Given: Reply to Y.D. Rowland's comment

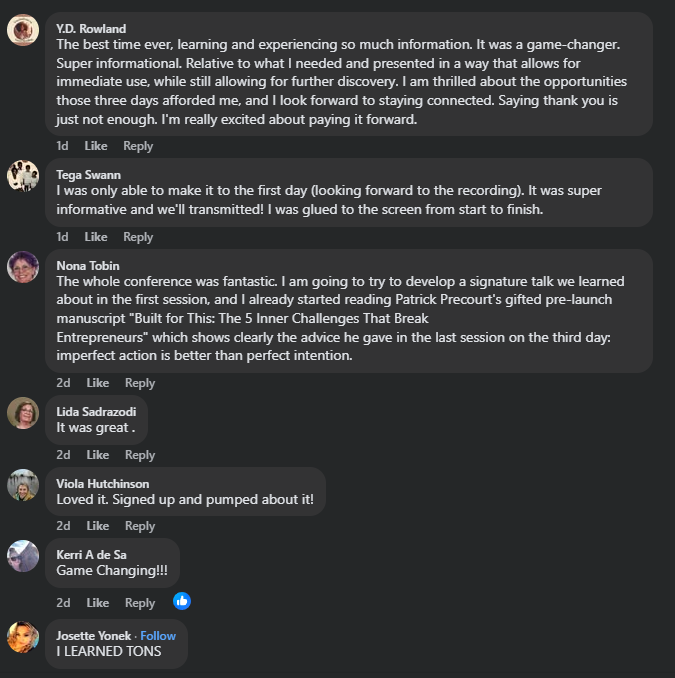Looking at the screenshot, I should click(x=138, y=146).
